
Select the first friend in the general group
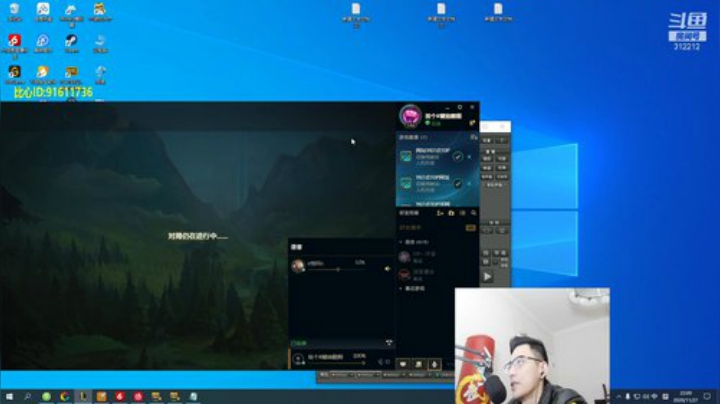pyautogui.click(x=436, y=257)
